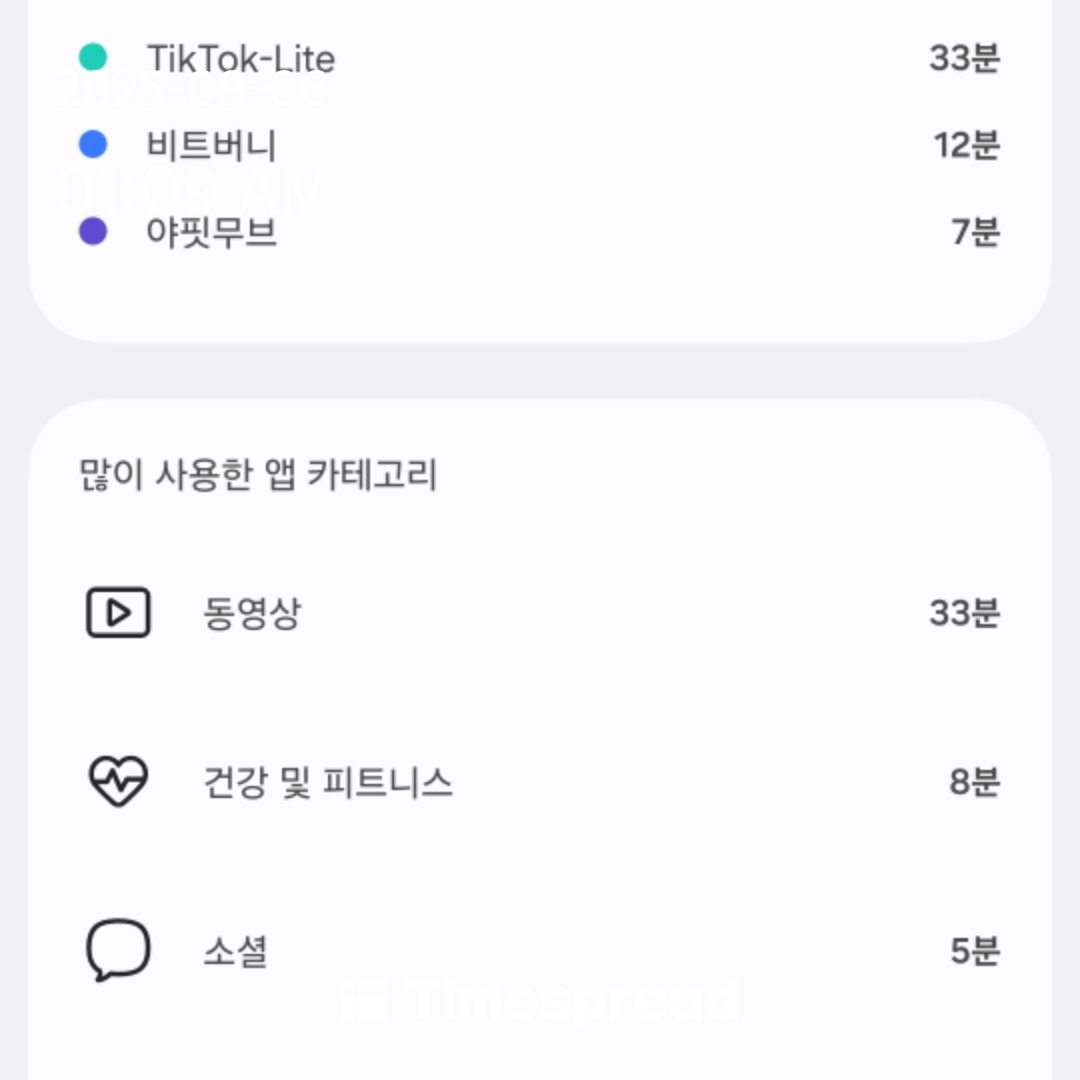Open the TikTok-Lite app usage entry
The height and width of the screenshot is (1080, 1080).
click(539, 58)
